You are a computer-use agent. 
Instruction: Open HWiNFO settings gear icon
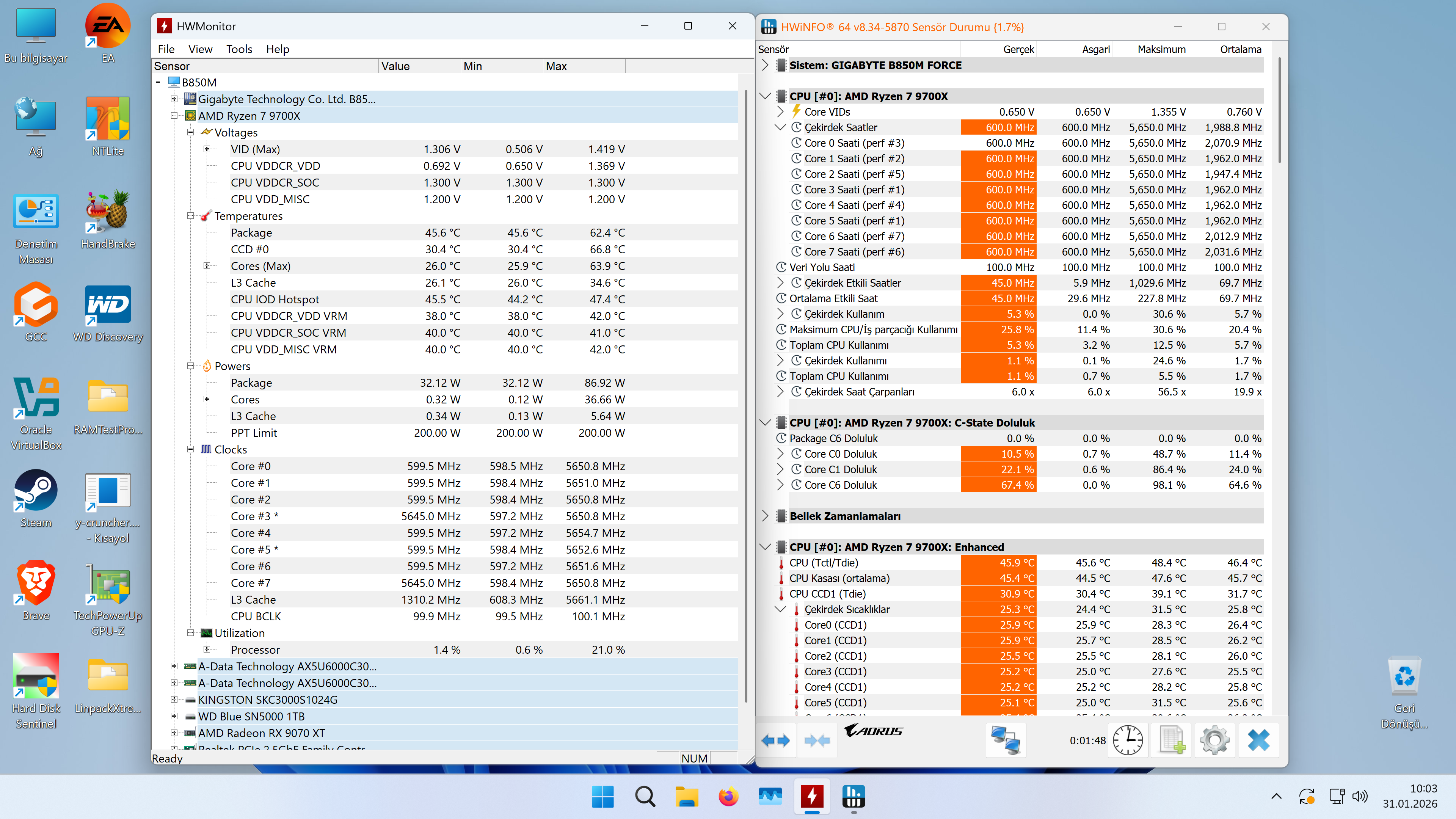click(1215, 741)
